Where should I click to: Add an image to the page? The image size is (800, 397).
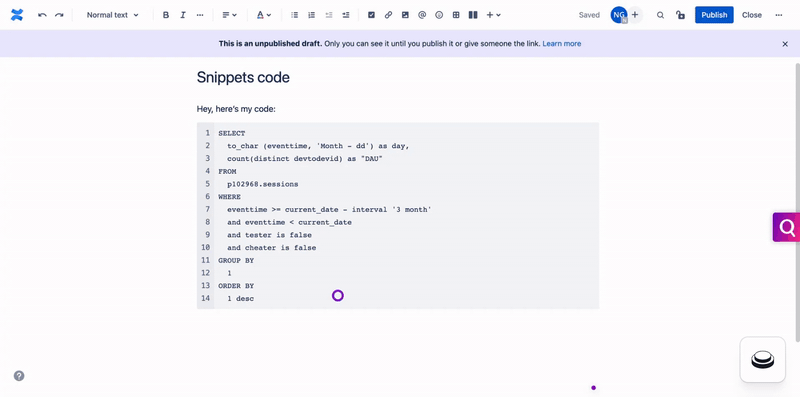(x=405, y=15)
